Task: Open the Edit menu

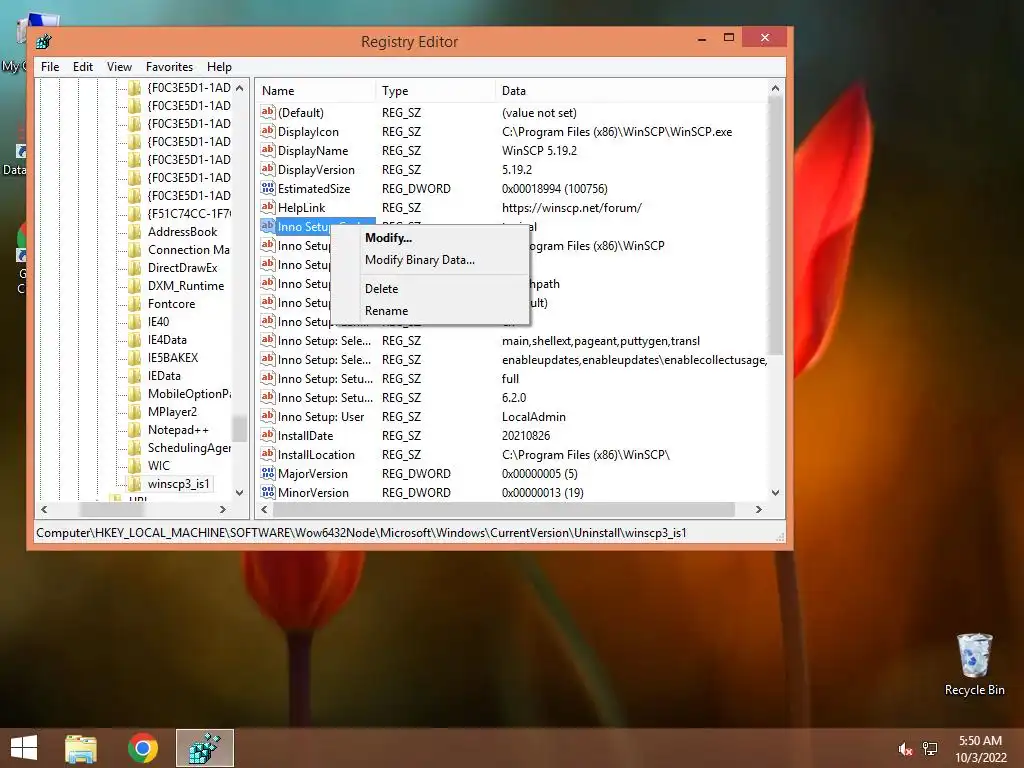Action: [83, 67]
